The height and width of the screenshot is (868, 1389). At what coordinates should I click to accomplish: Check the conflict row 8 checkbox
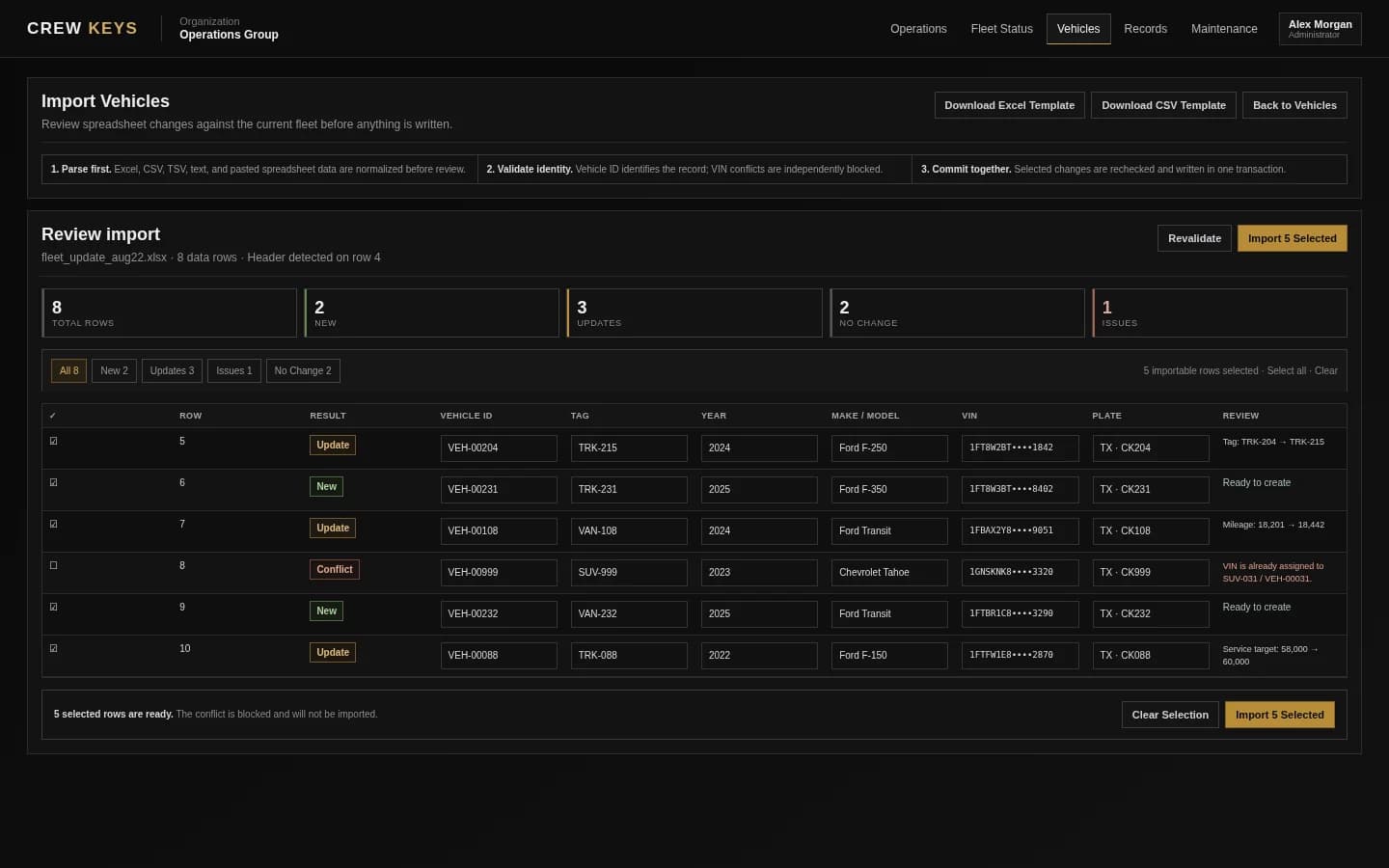(53, 566)
